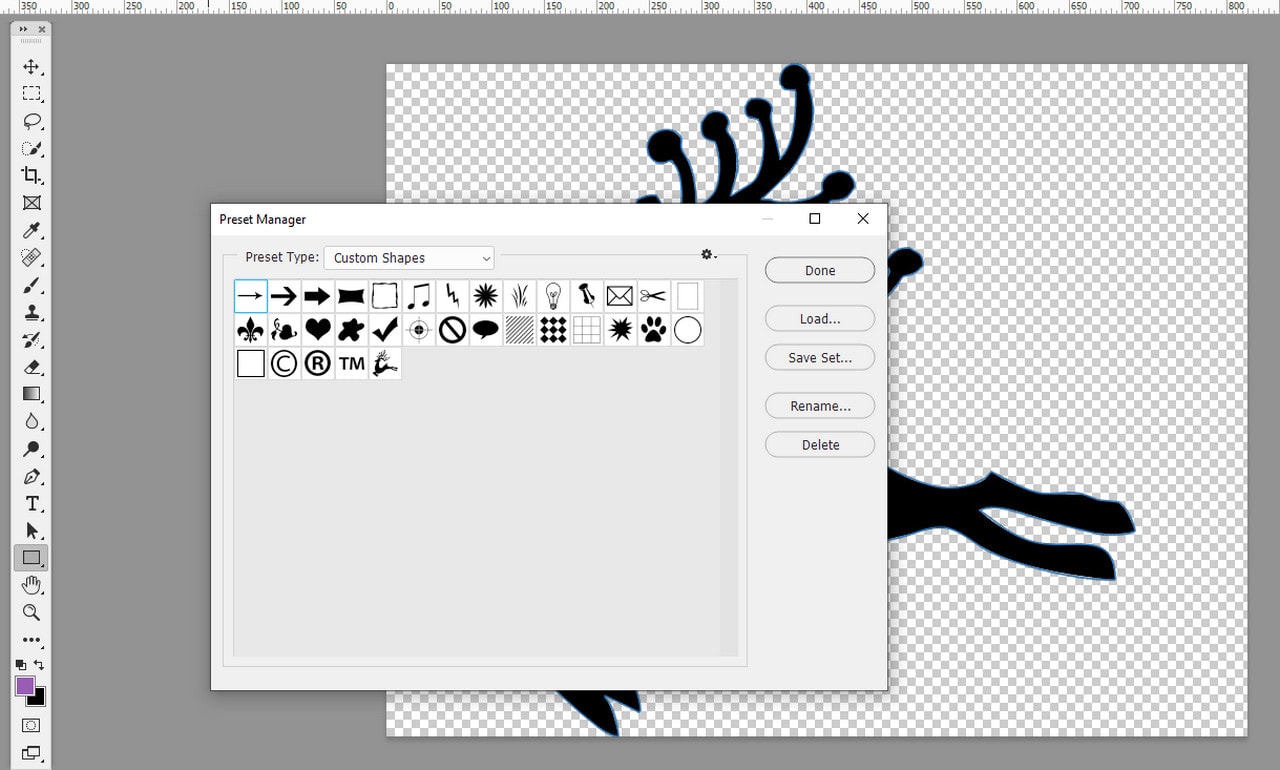
Task: Select the Blur tool
Action: coord(32,421)
